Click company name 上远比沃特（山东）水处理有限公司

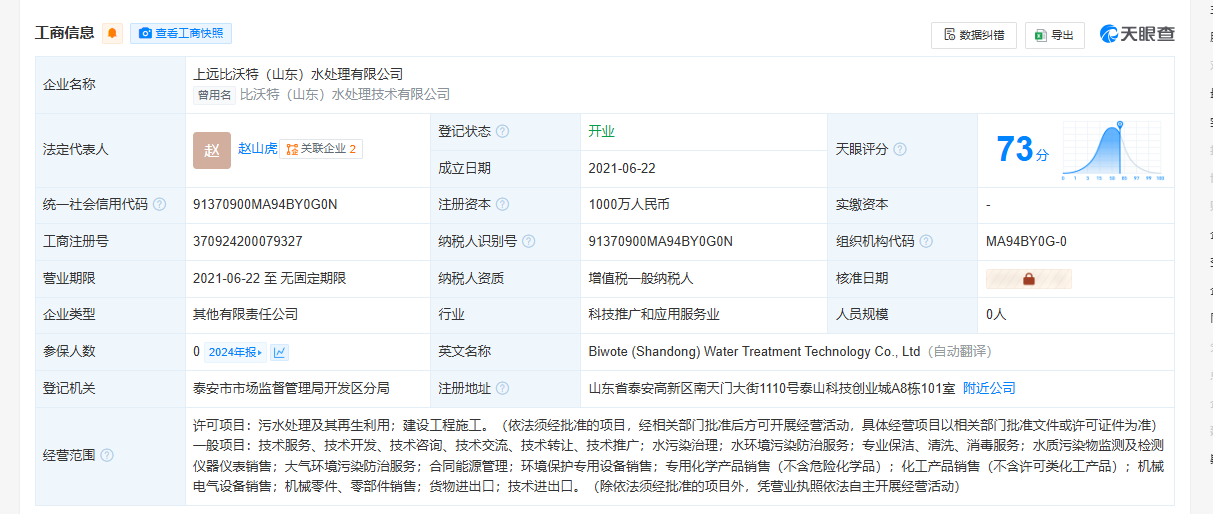pos(298,74)
